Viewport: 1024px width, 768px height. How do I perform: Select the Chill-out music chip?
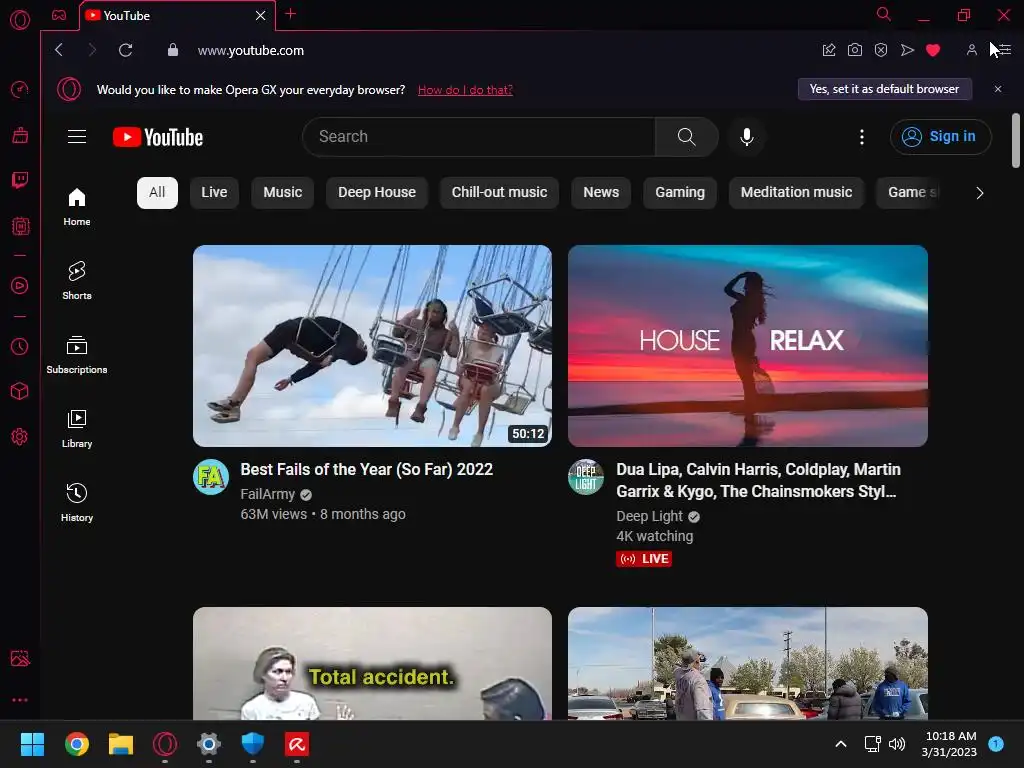point(500,193)
